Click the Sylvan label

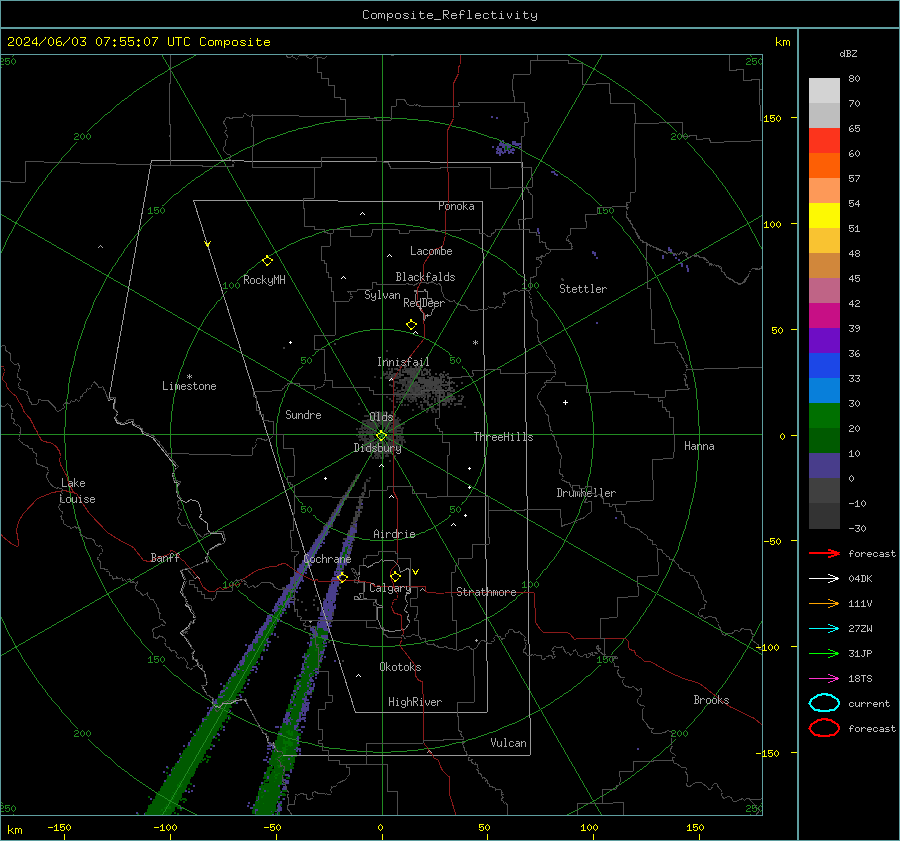pos(382,295)
